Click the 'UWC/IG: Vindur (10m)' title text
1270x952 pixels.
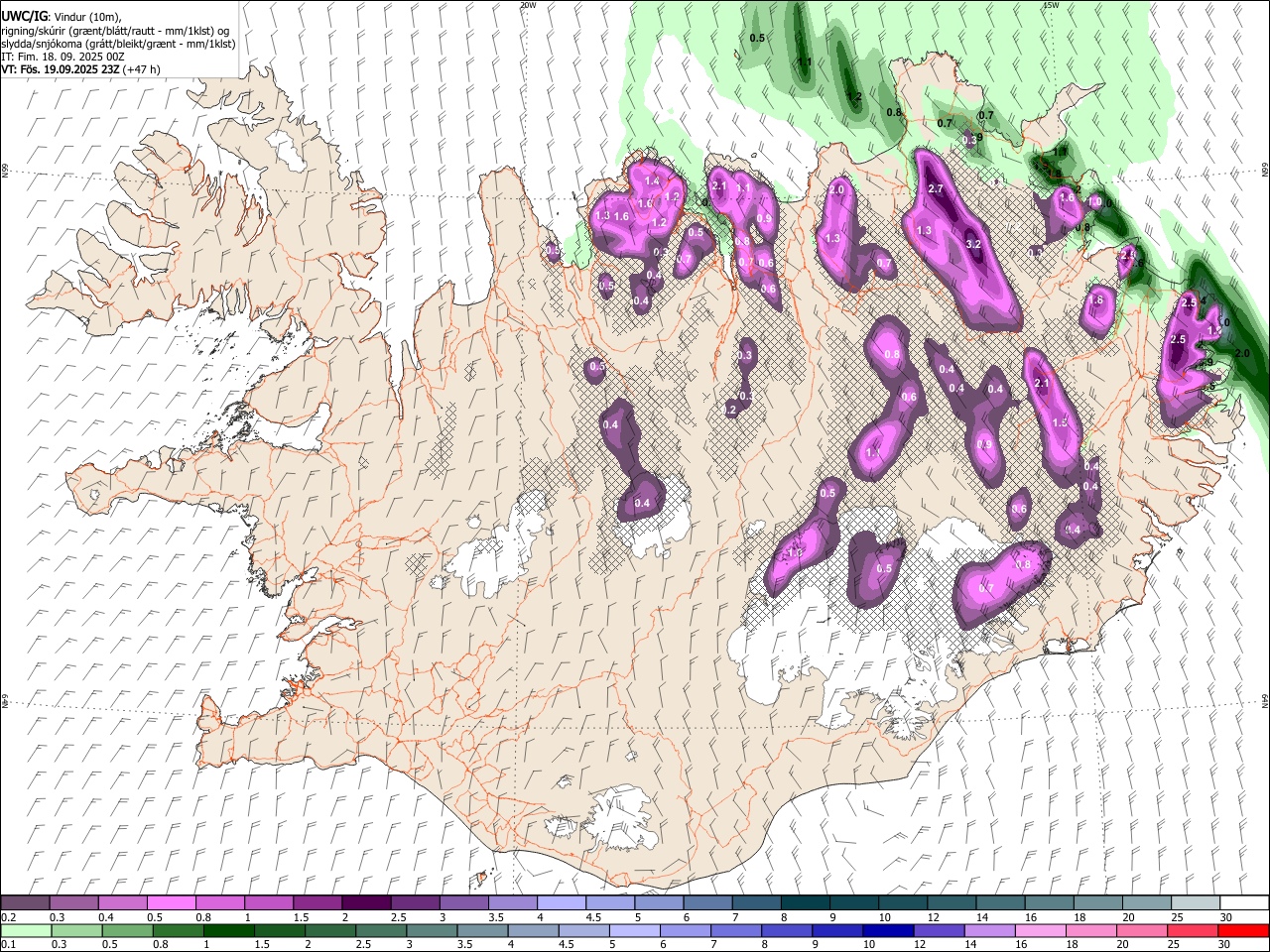click(61, 17)
